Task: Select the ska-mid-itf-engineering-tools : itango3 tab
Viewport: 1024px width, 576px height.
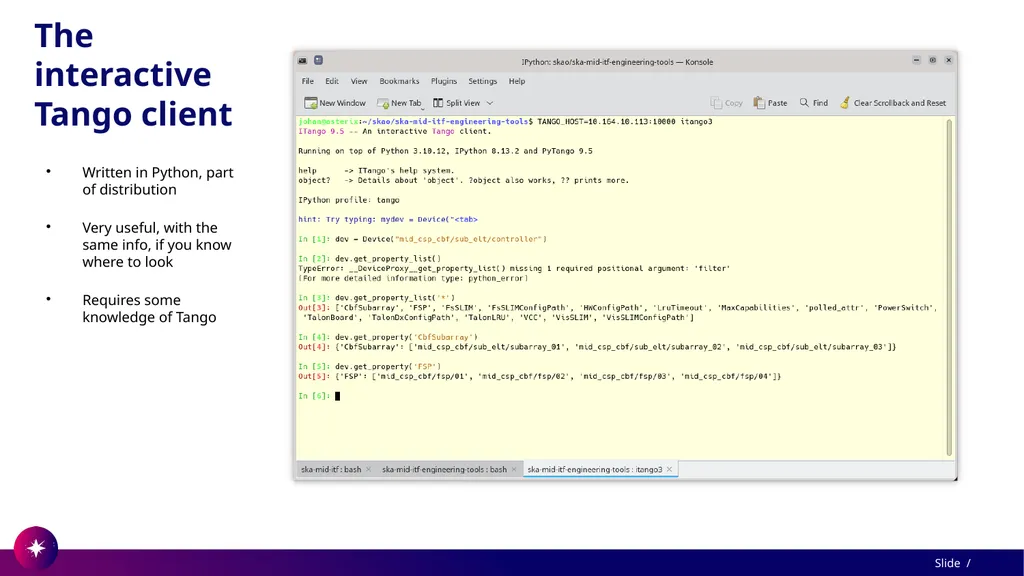Action: [x=594, y=470]
